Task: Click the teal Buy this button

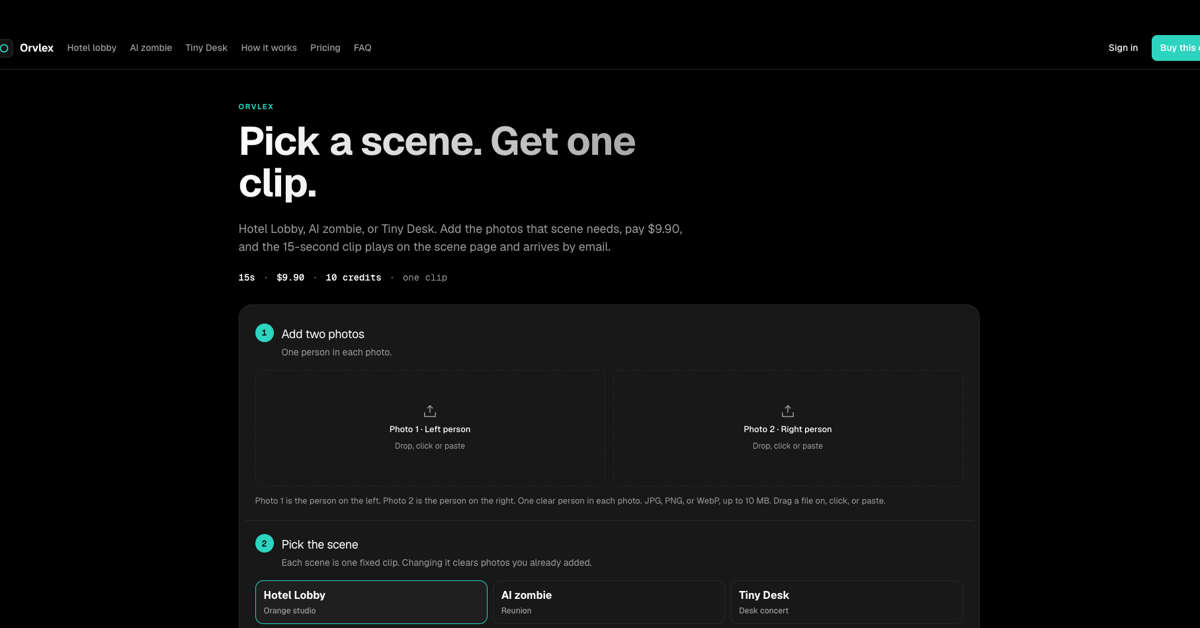Action: [x=1176, y=48]
